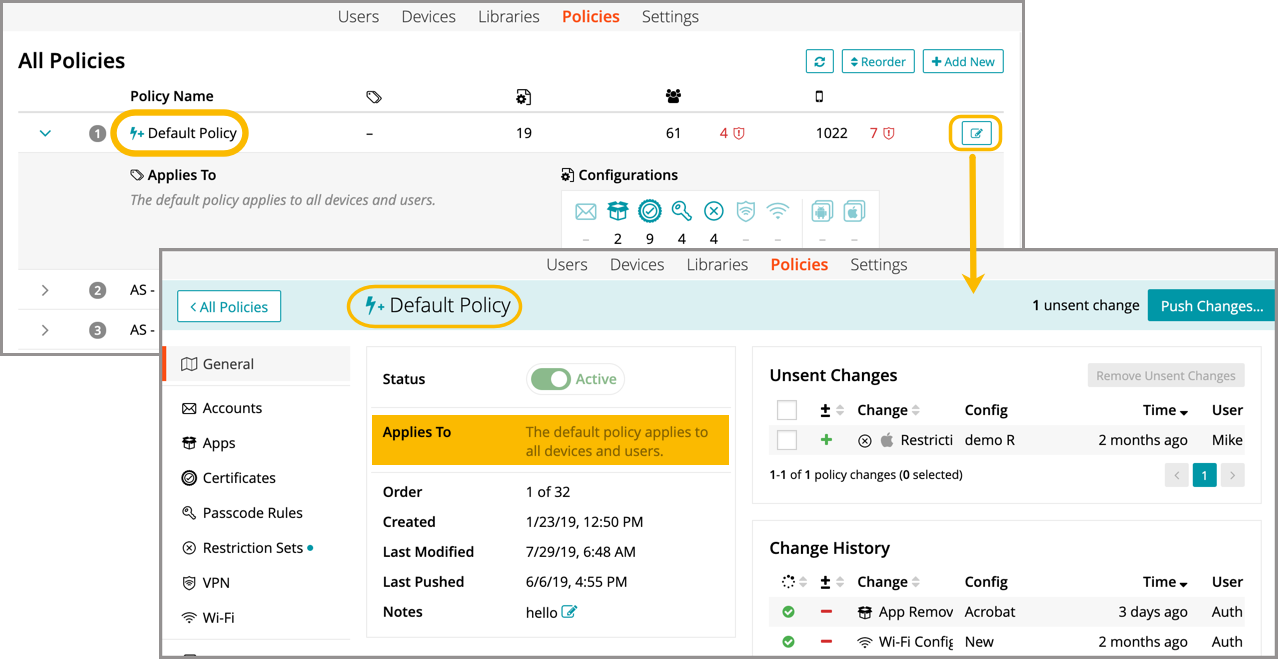This screenshot has width=1278, height=659.
Task: Open the Libraries tab in lower window
Action: click(x=717, y=265)
